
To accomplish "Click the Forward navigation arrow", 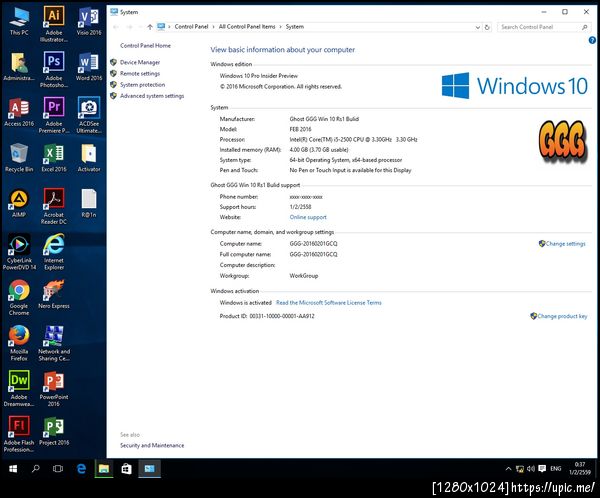I will (x=130, y=27).
